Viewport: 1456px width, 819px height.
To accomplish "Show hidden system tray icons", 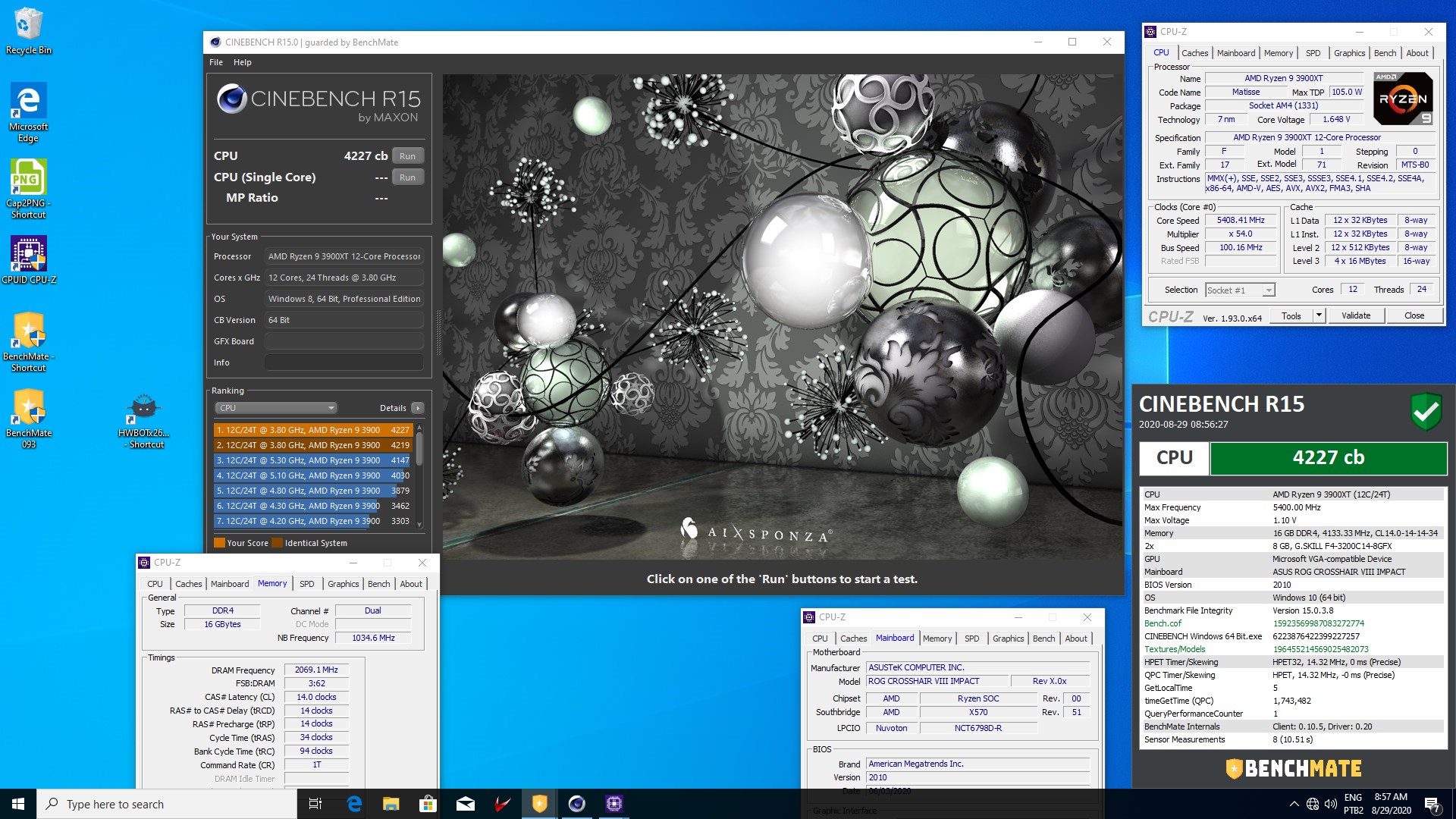I will click(1294, 804).
